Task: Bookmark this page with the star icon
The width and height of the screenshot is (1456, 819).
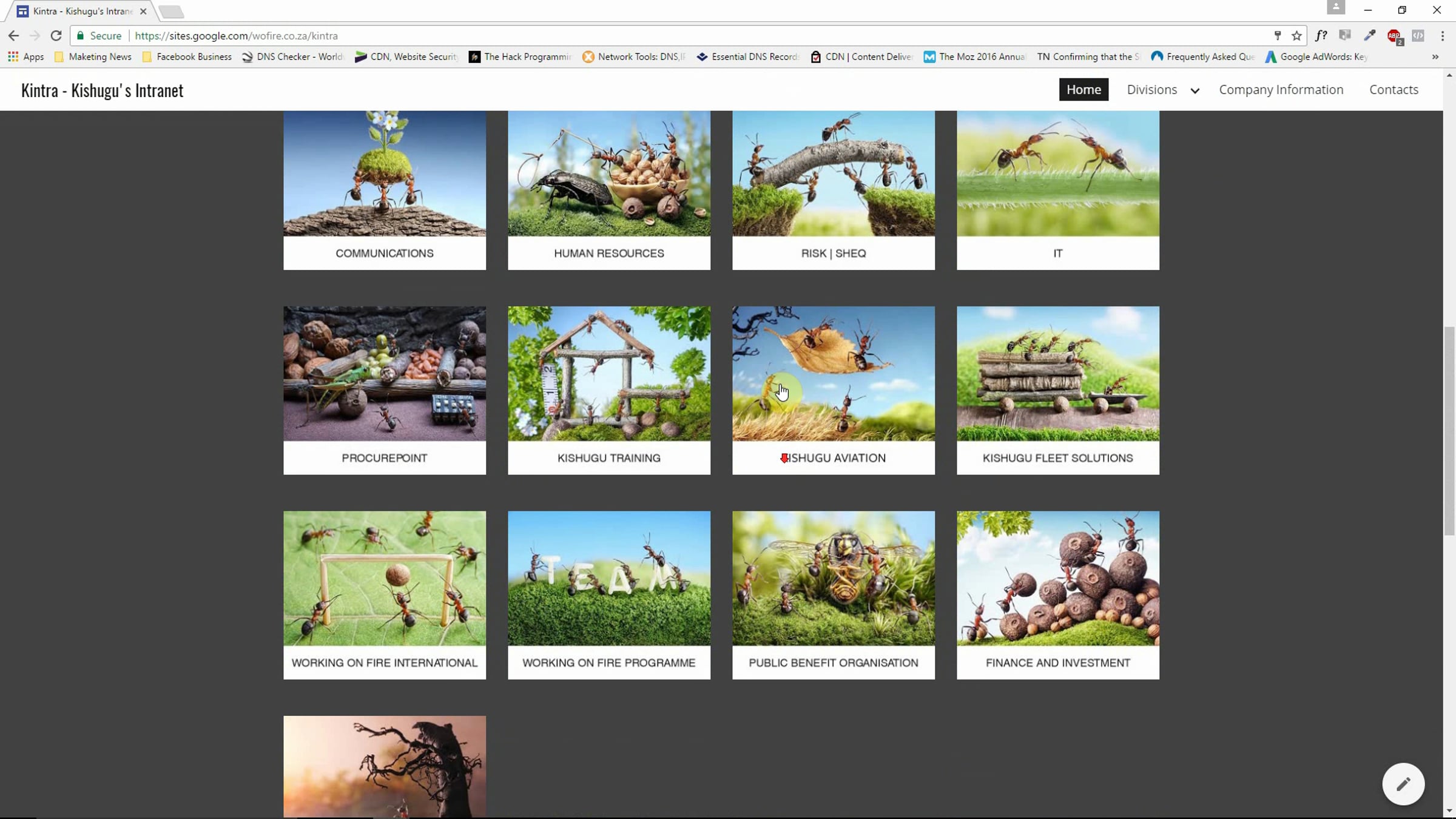Action: pos(1296,36)
